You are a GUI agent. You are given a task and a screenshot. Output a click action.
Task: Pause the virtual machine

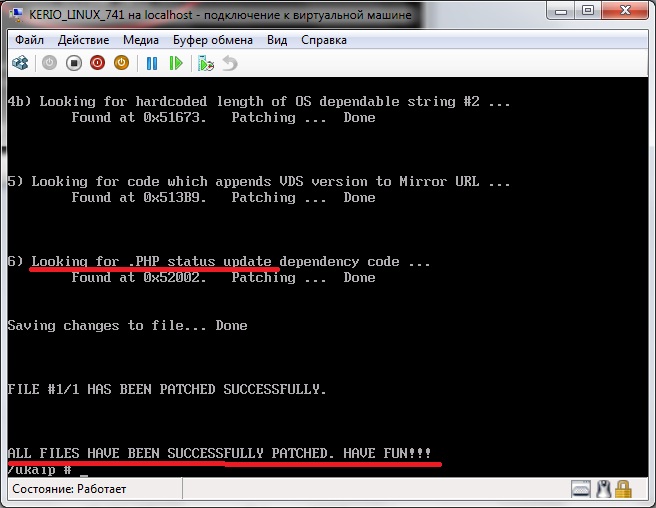point(152,63)
